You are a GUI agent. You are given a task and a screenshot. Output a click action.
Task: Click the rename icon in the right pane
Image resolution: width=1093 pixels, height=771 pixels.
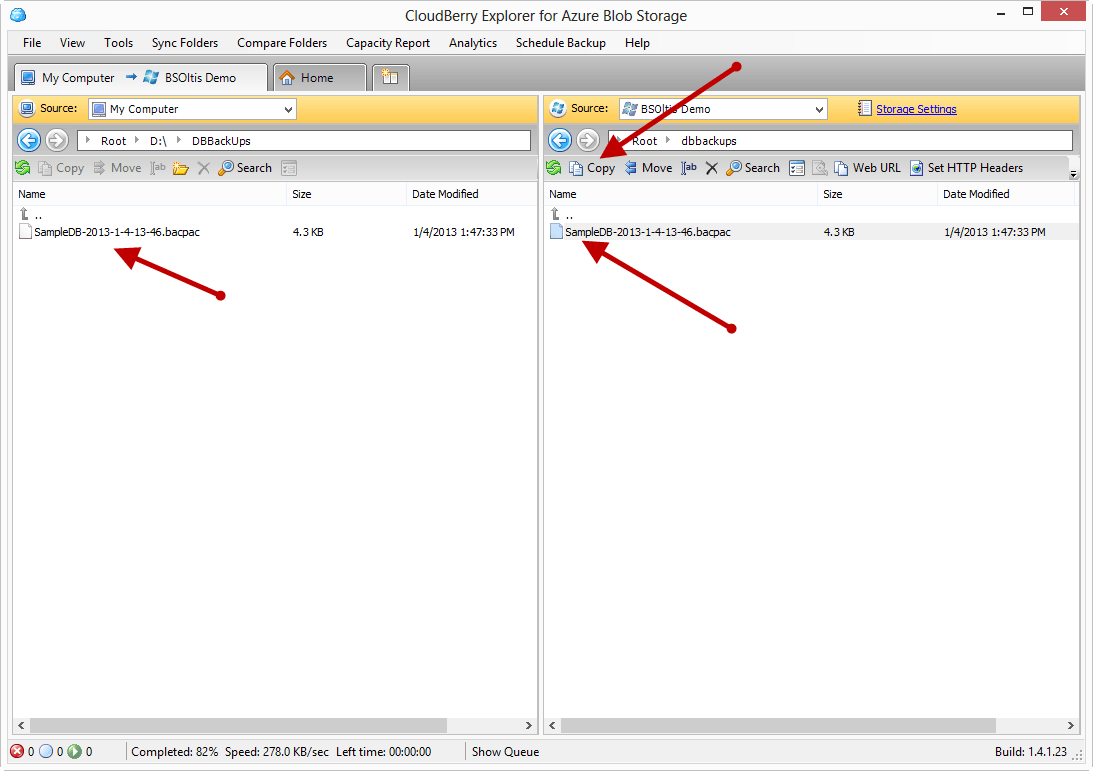(x=689, y=168)
